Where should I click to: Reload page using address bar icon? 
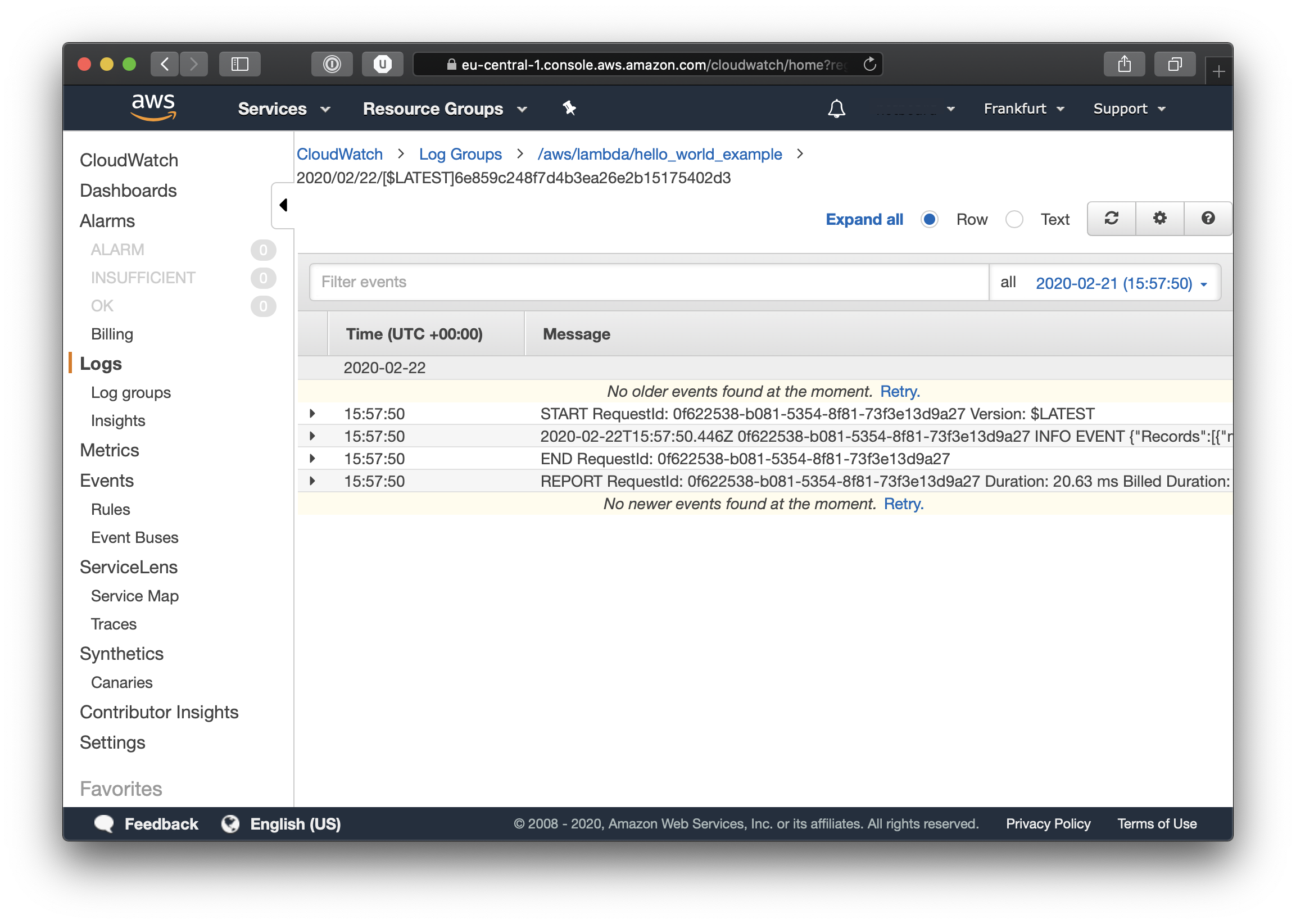pos(869,64)
